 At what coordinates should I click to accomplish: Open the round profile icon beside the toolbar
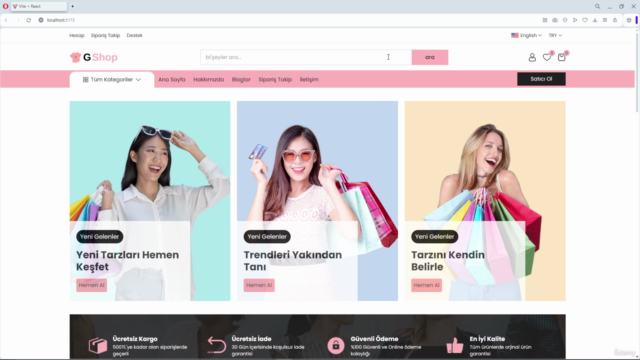[629, 20]
